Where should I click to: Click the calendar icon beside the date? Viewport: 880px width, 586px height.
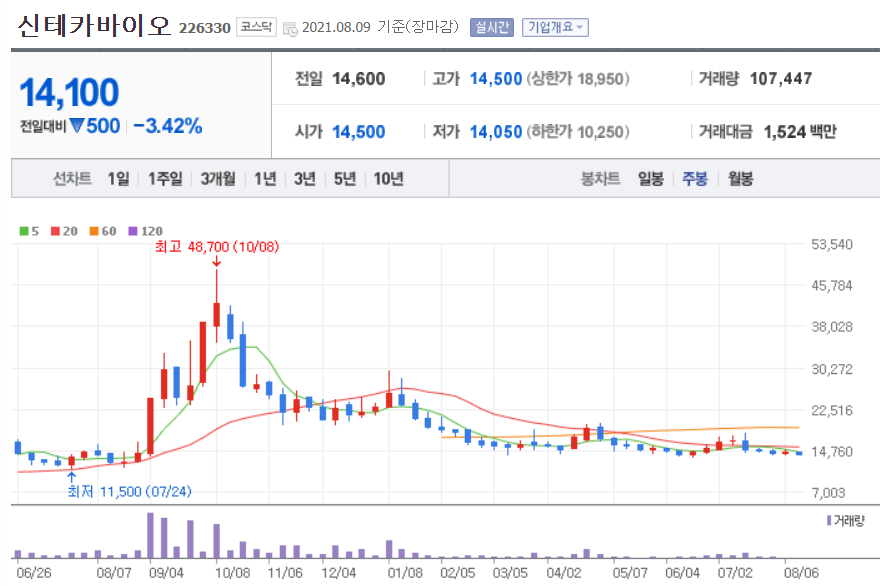290,29
